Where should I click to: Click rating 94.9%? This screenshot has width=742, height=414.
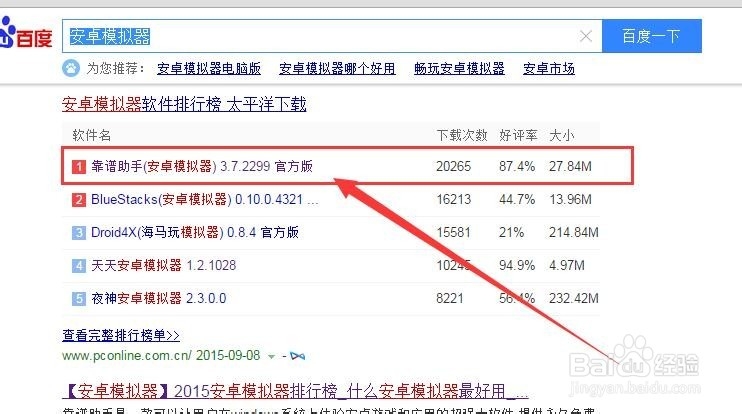coord(517,265)
